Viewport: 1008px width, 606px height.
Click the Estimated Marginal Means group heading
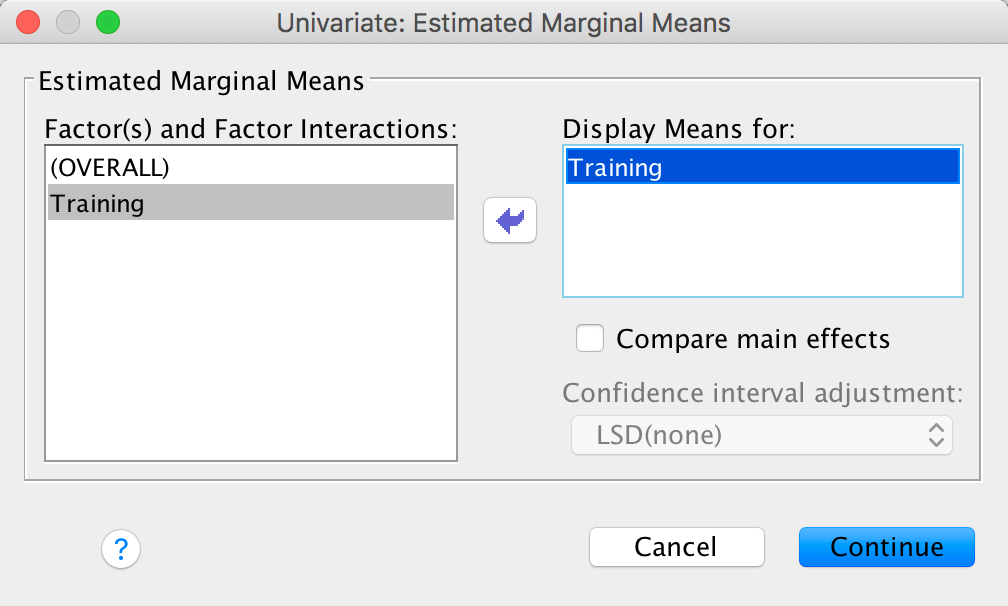coord(201,81)
